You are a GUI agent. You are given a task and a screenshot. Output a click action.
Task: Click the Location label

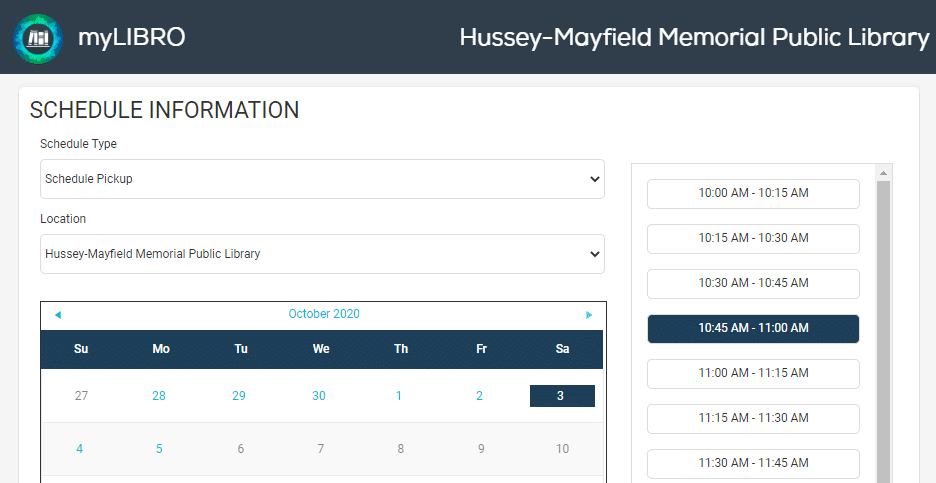pos(63,219)
